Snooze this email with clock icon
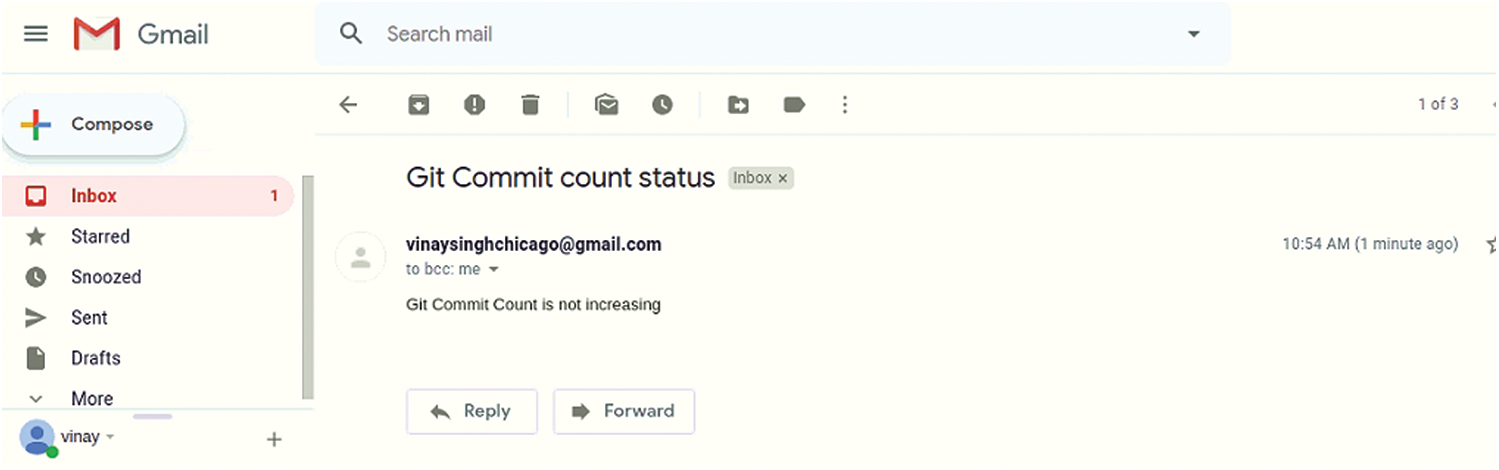1499x470 pixels. (x=662, y=105)
